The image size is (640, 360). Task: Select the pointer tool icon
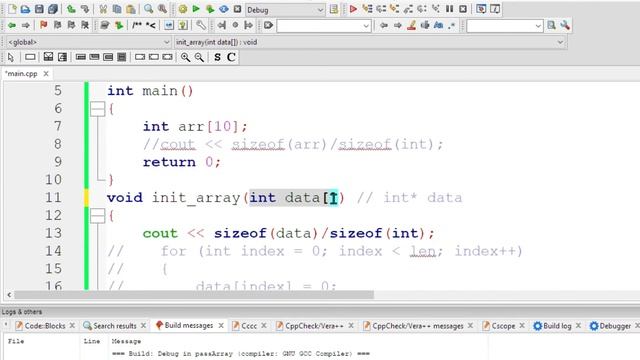click(11, 57)
